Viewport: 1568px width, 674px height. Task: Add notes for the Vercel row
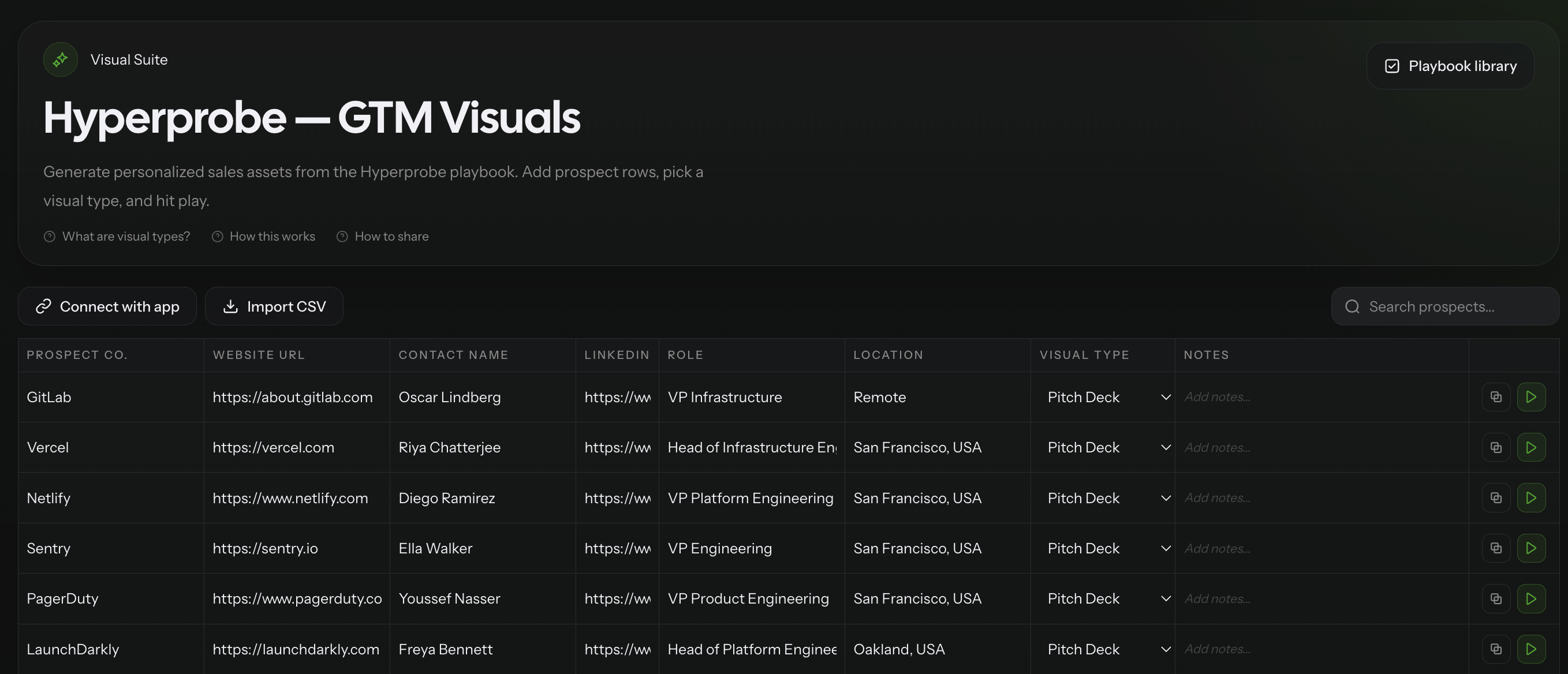pyautogui.click(x=1321, y=448)
